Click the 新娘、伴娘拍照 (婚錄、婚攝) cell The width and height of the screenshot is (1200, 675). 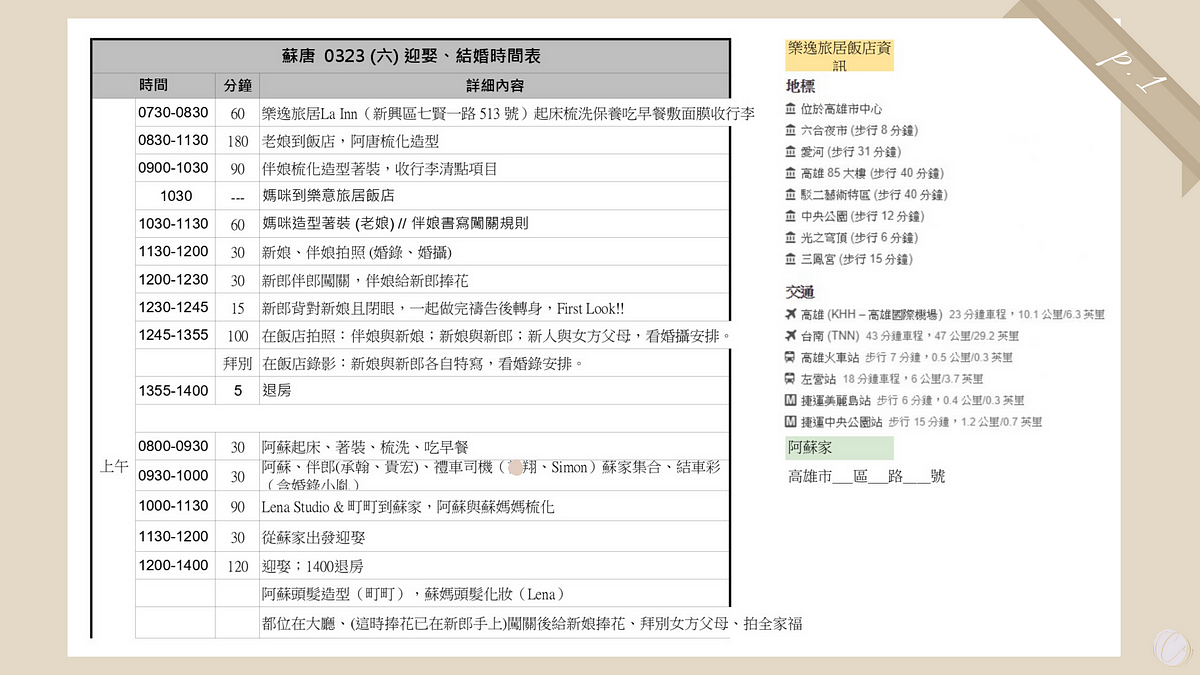point(494,252)
